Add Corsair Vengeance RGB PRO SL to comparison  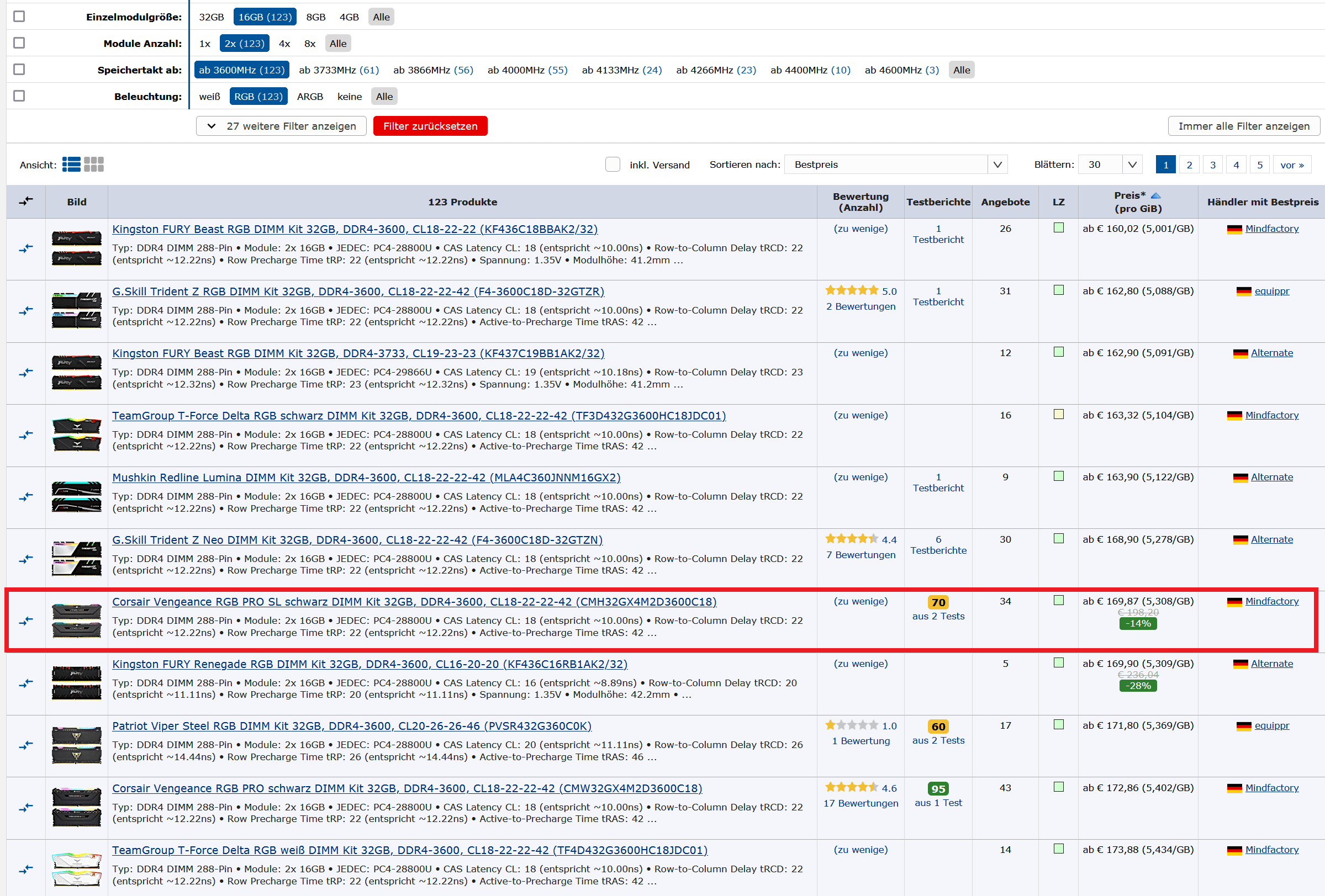[25, 621]
